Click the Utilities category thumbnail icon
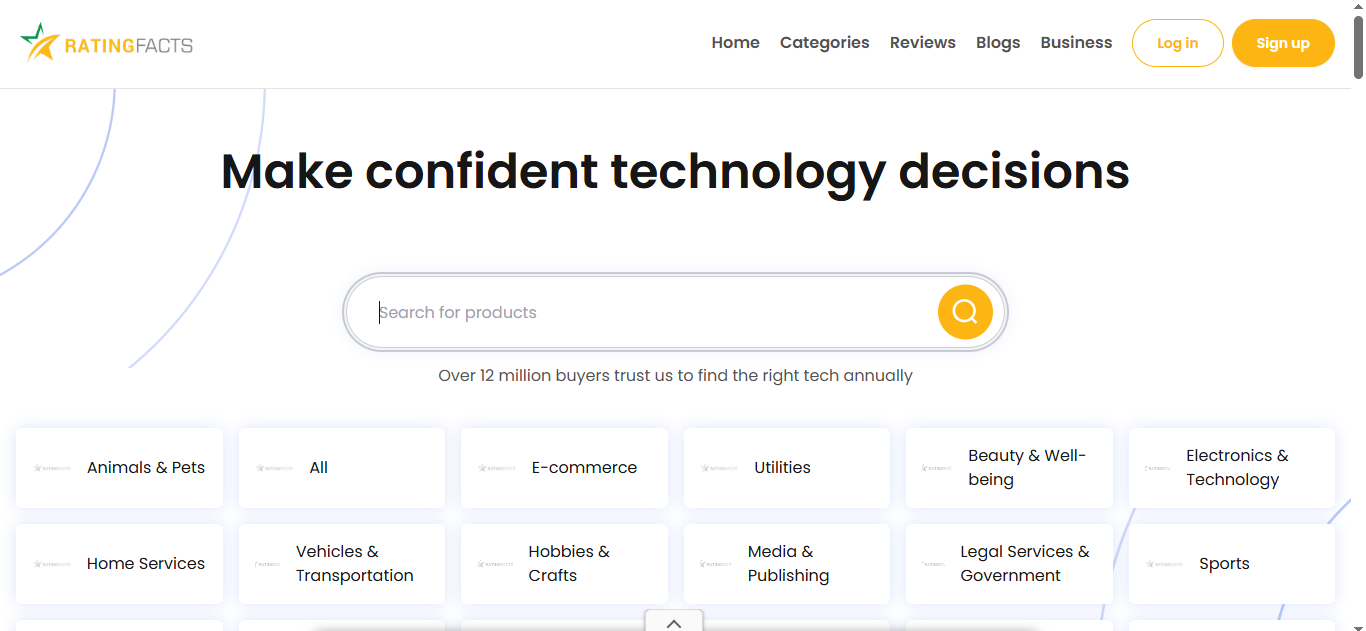Screen dimensions: 1366x631 (719, 467)
